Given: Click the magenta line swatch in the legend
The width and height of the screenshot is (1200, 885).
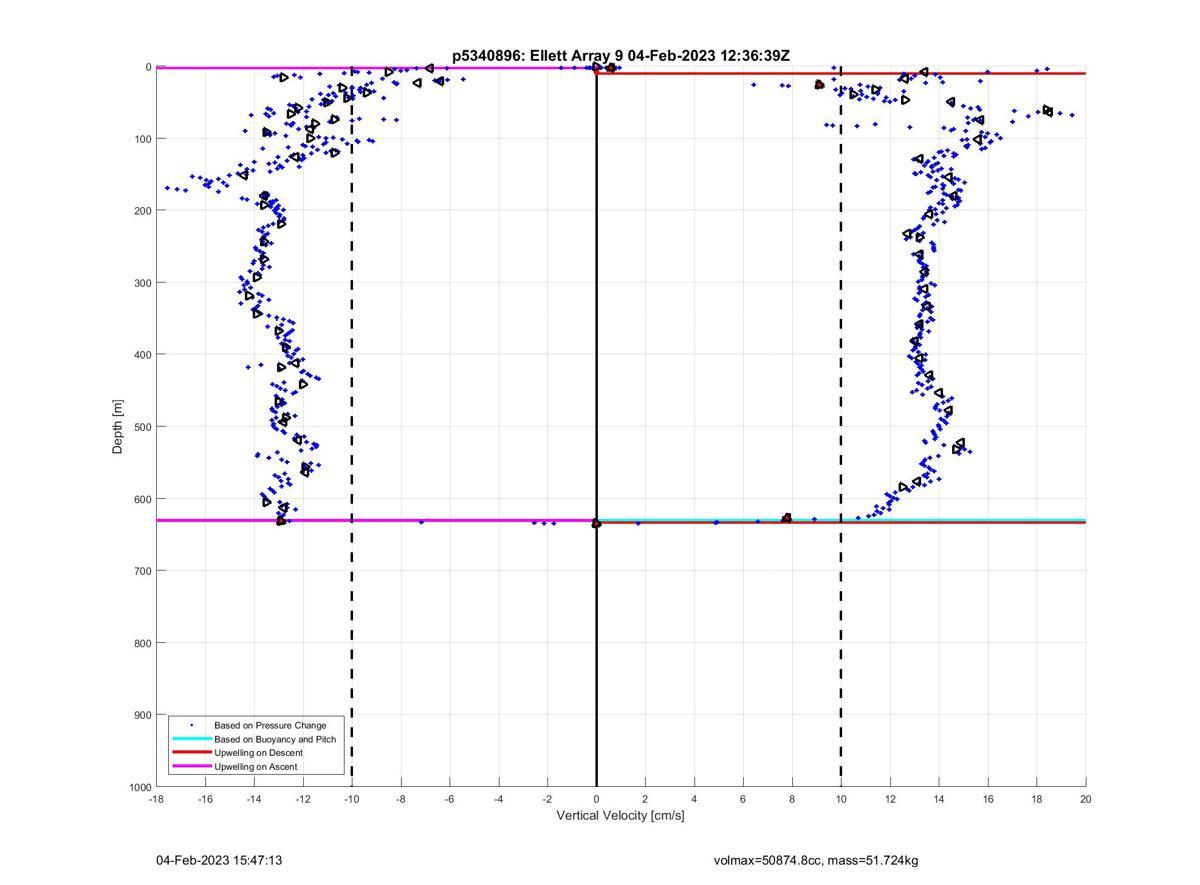Looking at the screenshot, I should click(191, 766).
